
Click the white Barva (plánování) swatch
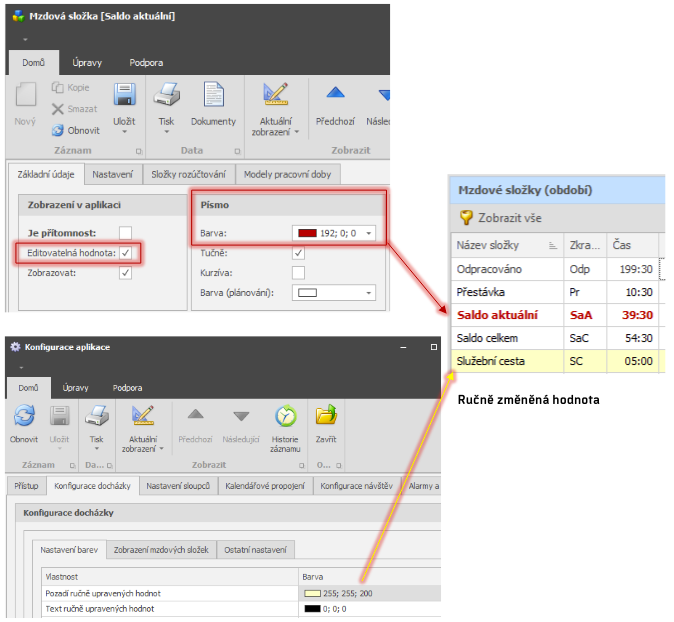[307, 293]
